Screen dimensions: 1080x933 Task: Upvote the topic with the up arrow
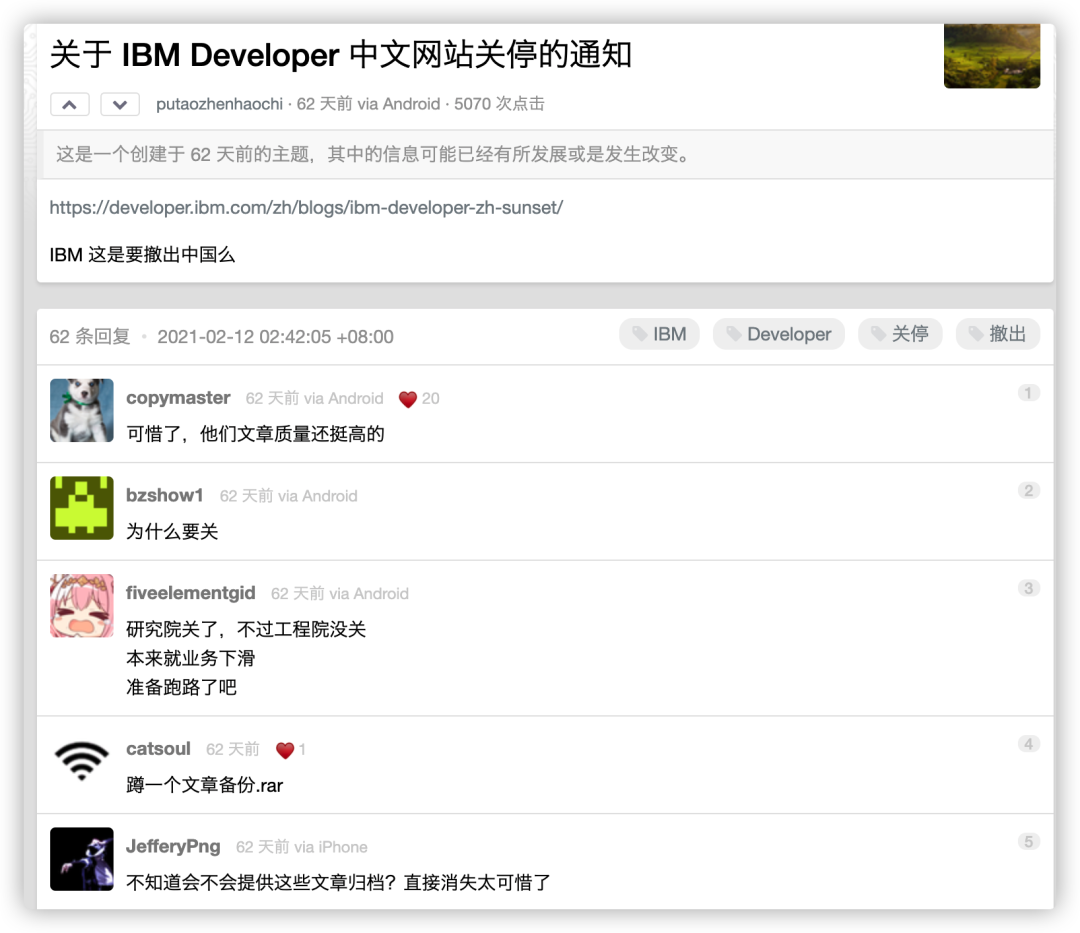pyautogui.click(x=70, y=105)
